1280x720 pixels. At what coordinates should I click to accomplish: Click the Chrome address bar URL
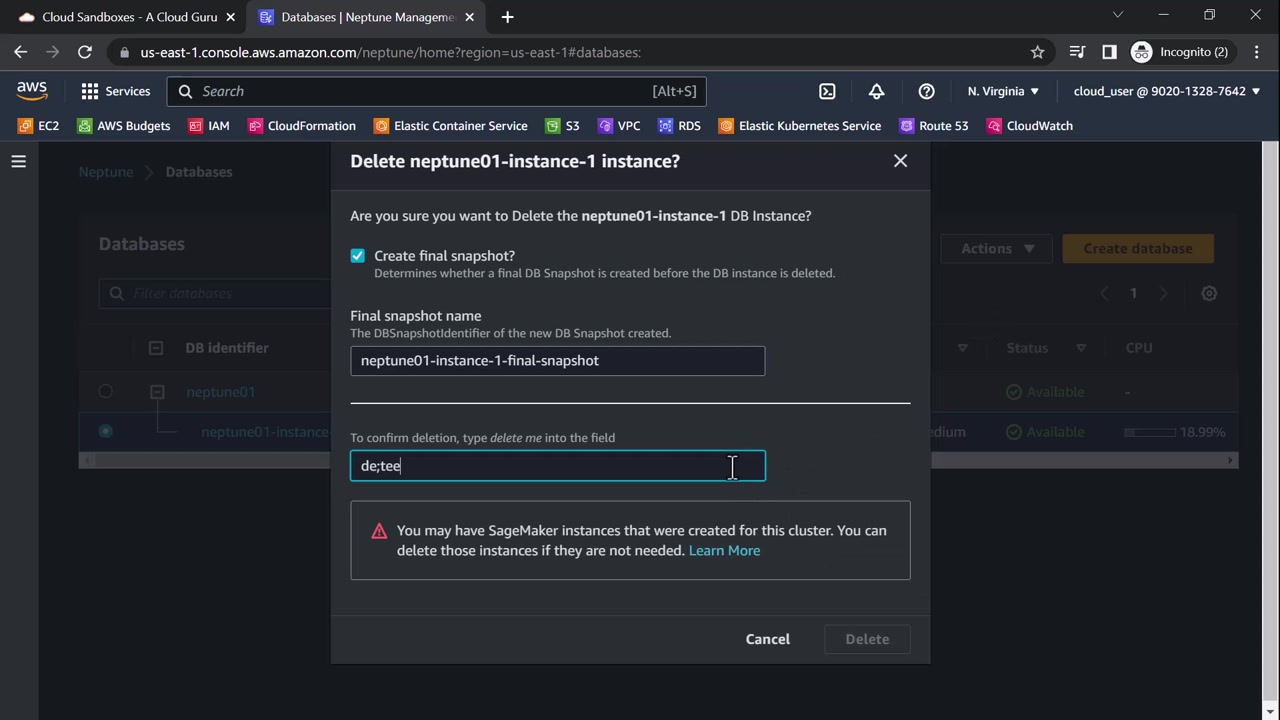[391, 52]
